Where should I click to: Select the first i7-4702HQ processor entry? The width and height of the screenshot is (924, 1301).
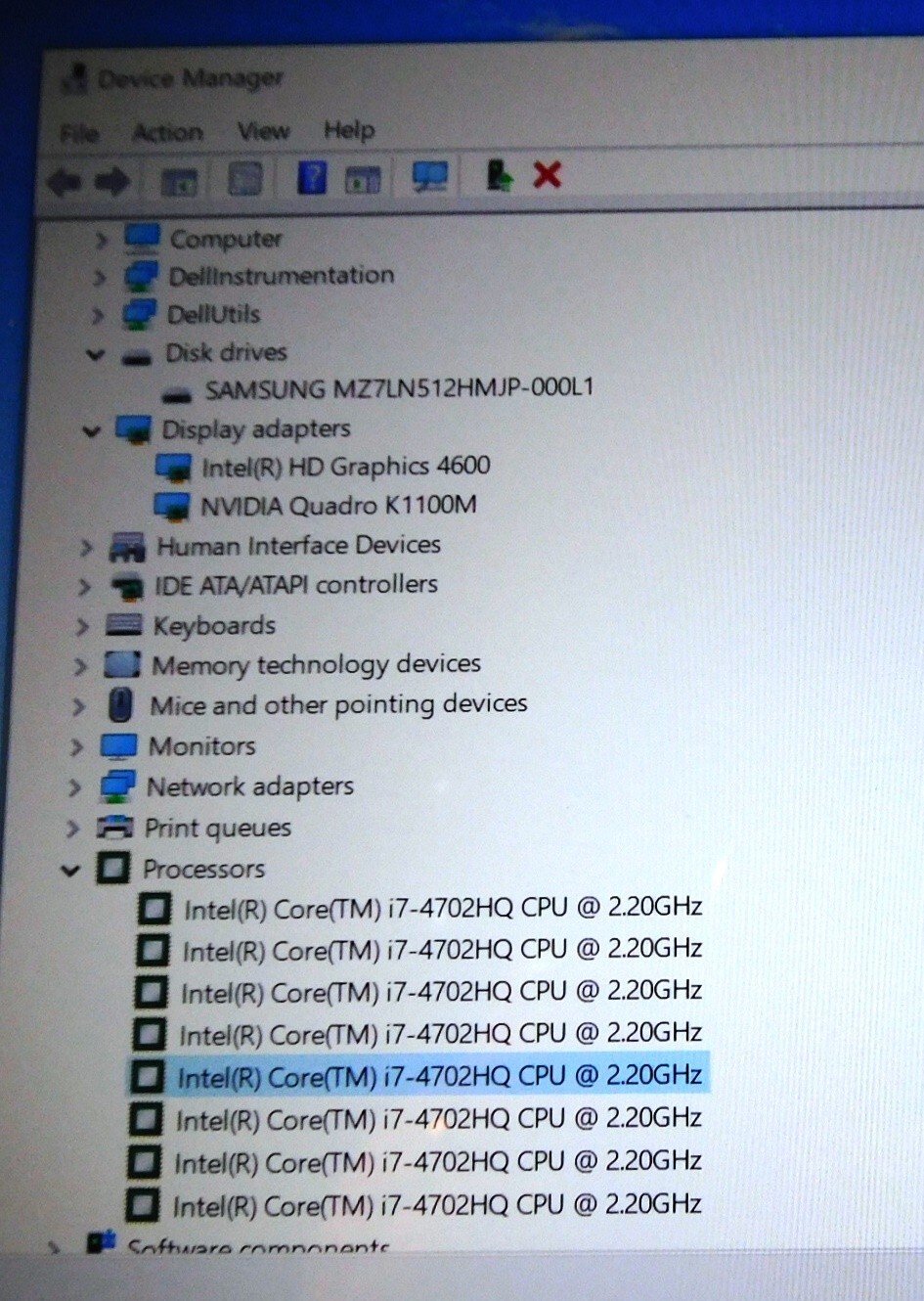(444, 909)
